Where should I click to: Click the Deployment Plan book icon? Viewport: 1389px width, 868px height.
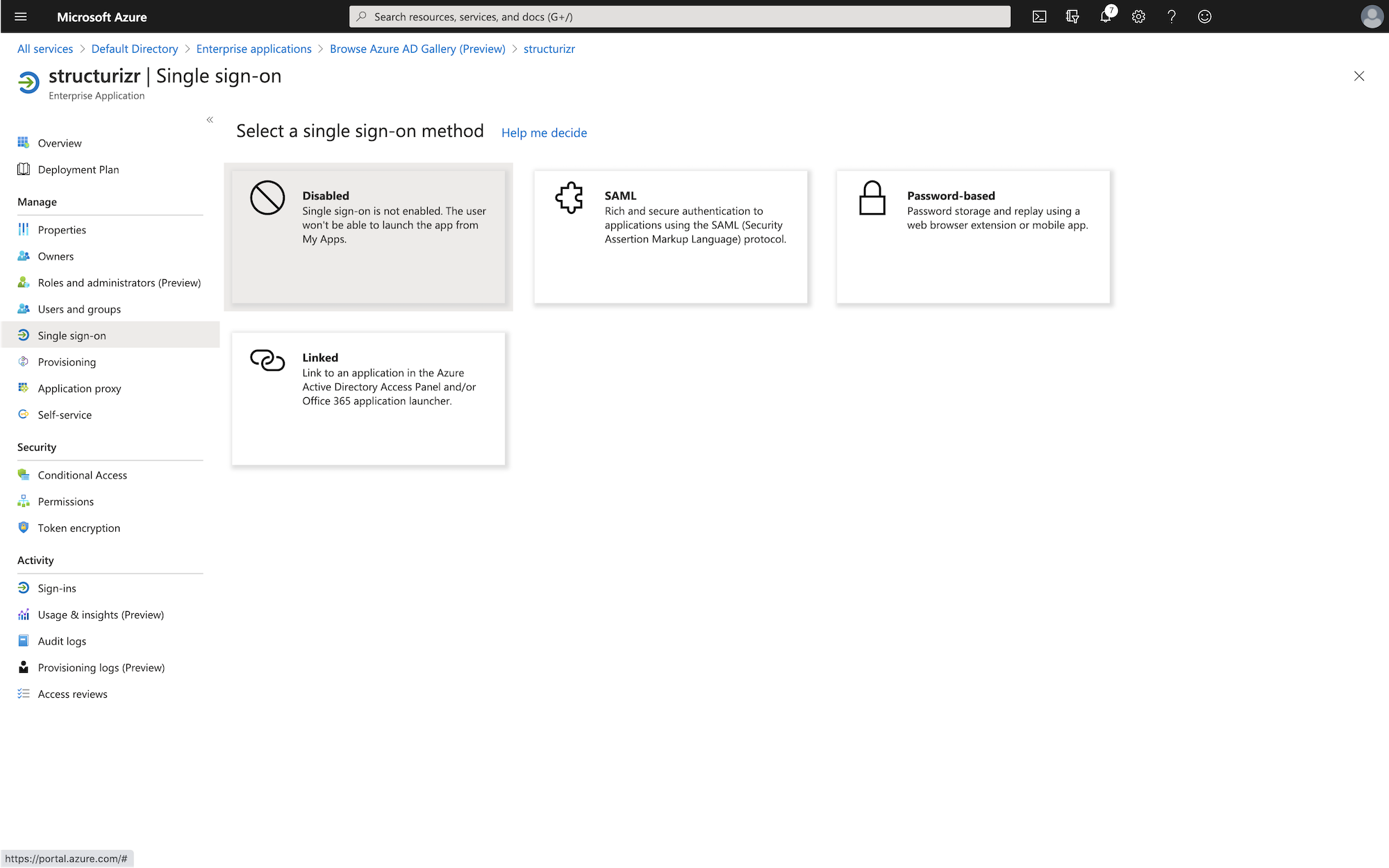(24, 169)
